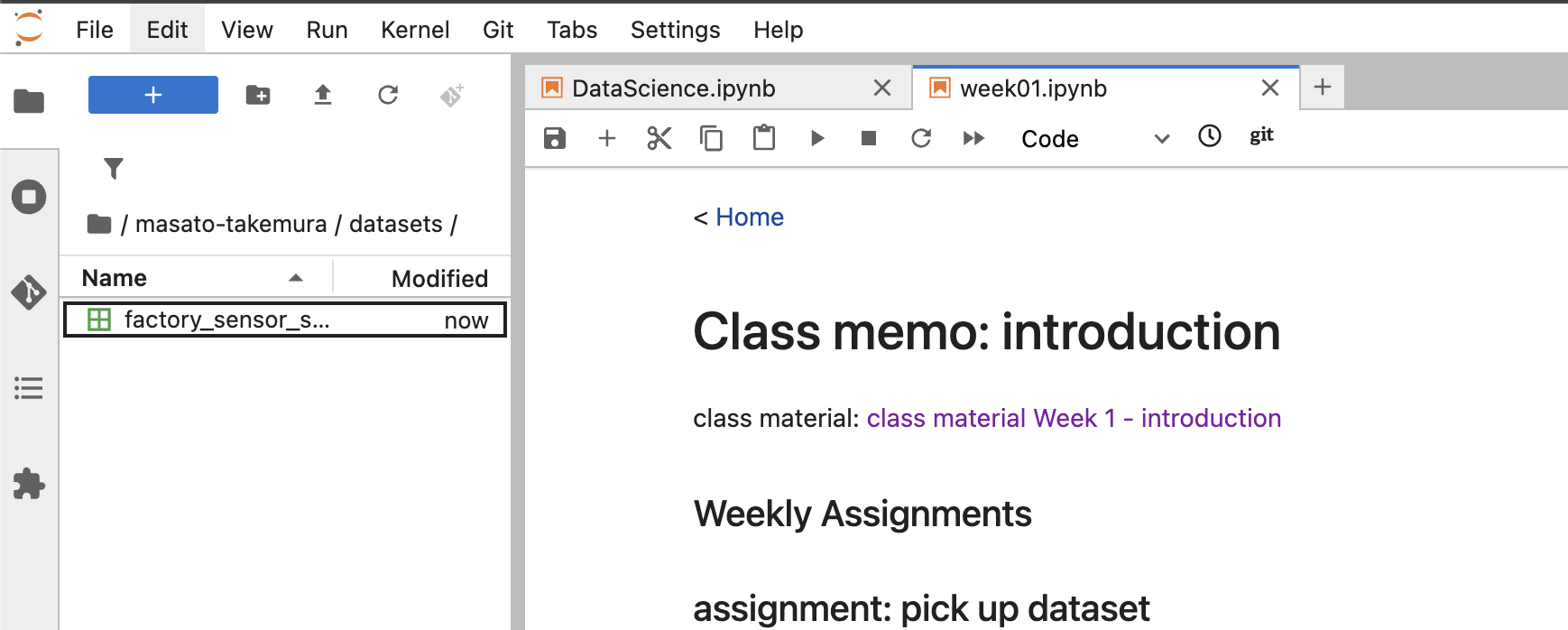Open the Kernel menu
The image size is (1568, 630).
tap(414, 30)
